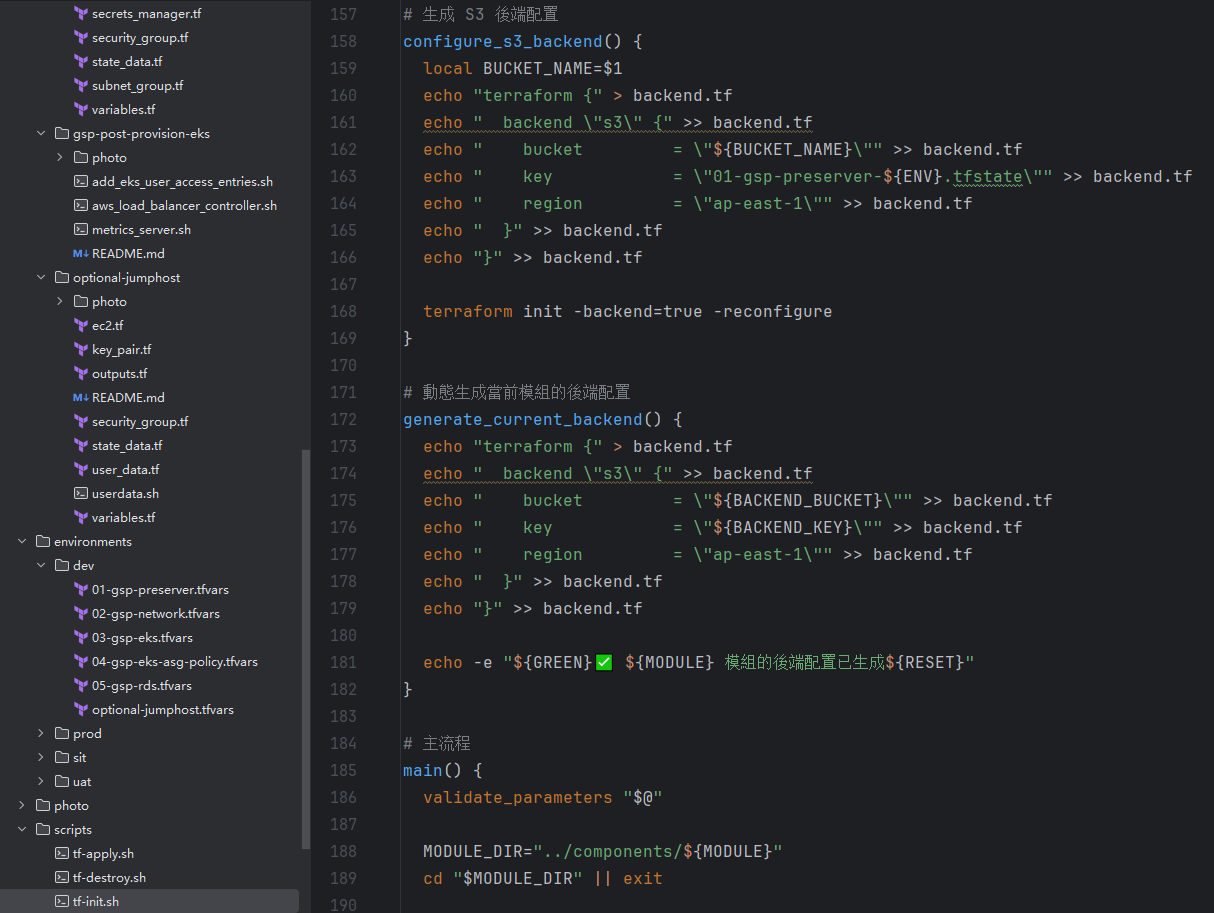This screenshot has width=1214, height=913.
Task: Click the Terraform icon of optional-jumphost.tfvars
Action: tap(81, 710)
